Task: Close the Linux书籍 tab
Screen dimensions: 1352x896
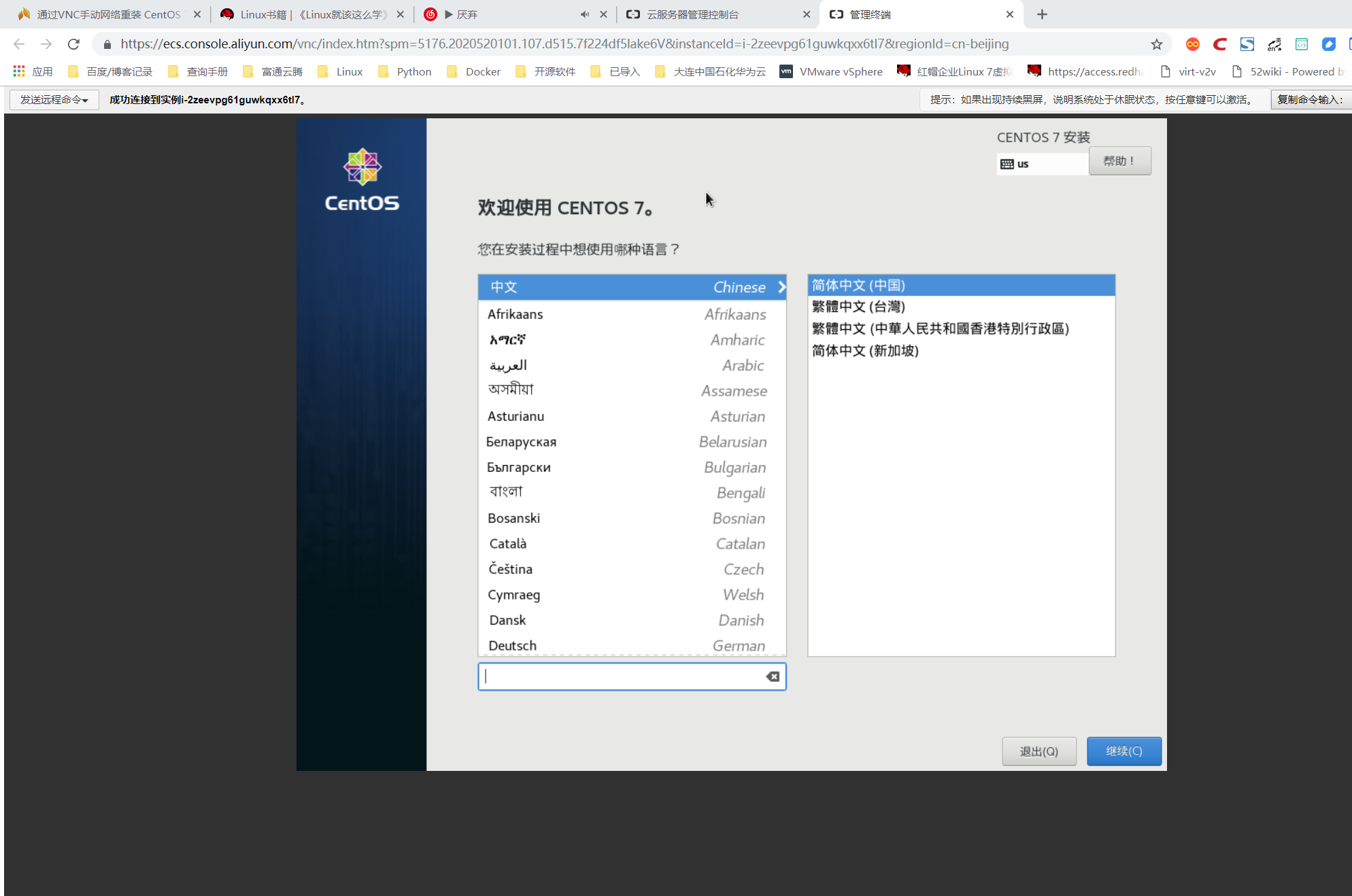Action: click(x=400, y=14)
